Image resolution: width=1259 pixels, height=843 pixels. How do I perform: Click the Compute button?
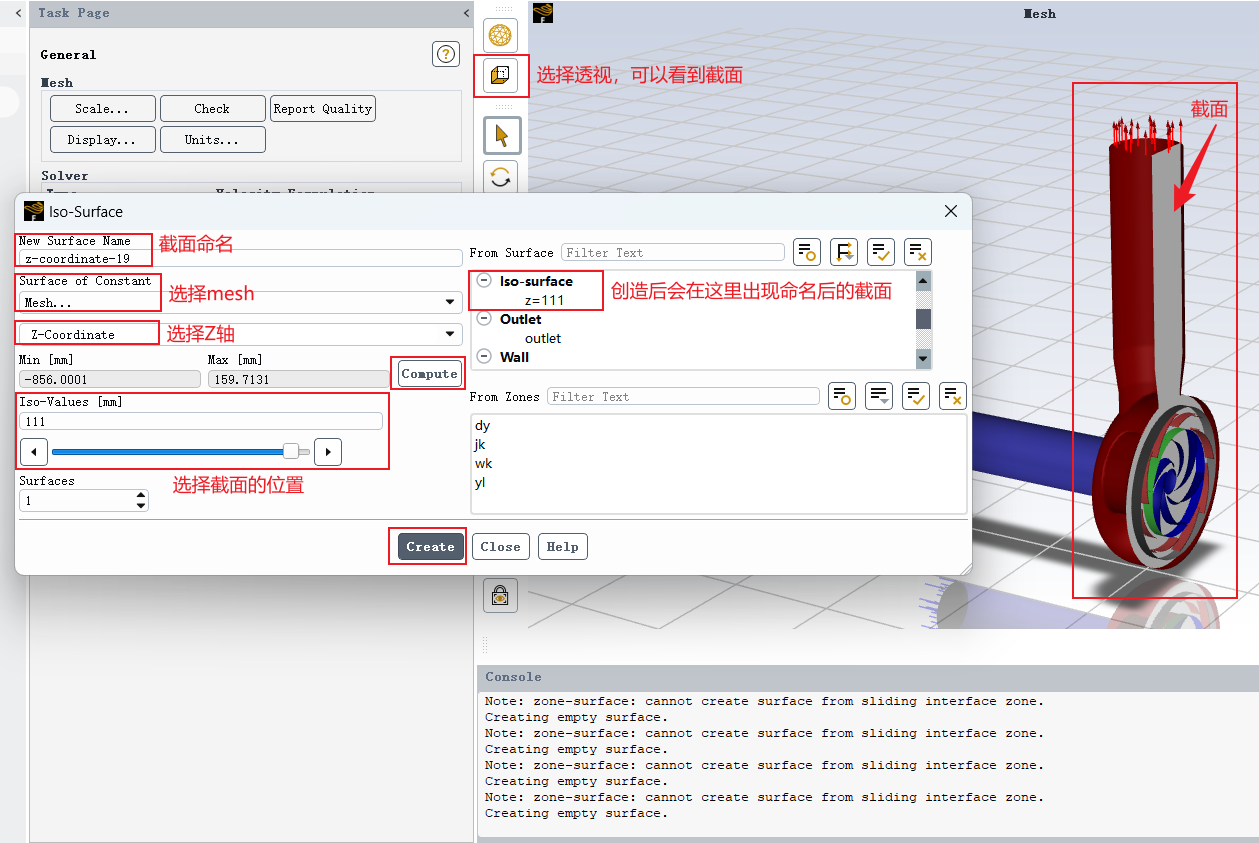(x=430, y=373)
